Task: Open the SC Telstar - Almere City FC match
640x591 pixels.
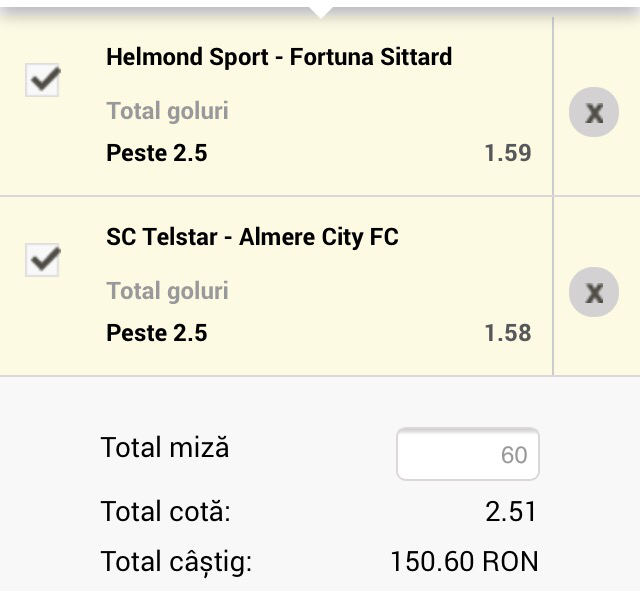Action: (252, 237)
